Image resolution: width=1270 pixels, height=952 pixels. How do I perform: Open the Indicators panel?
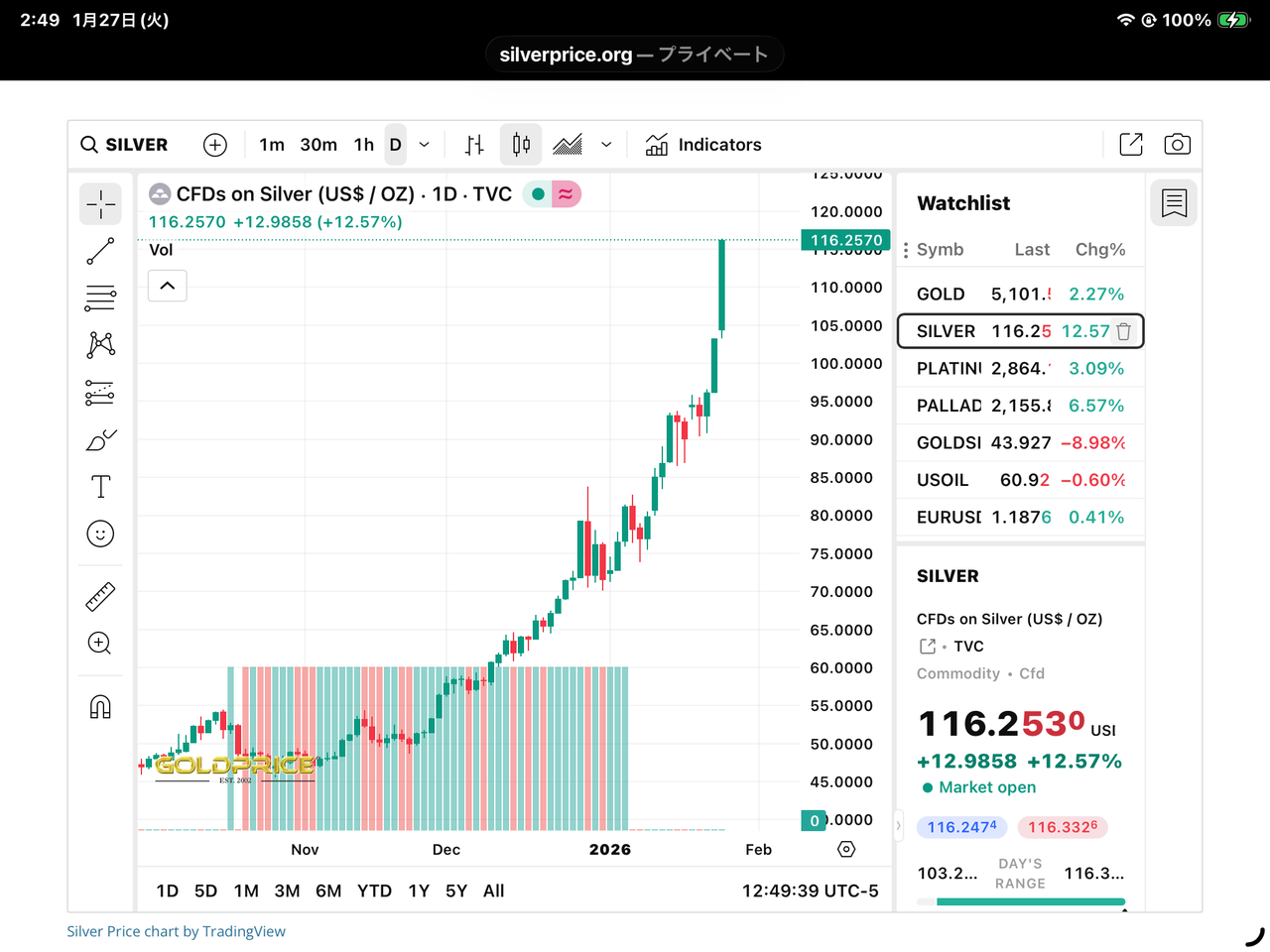point(703,145)
